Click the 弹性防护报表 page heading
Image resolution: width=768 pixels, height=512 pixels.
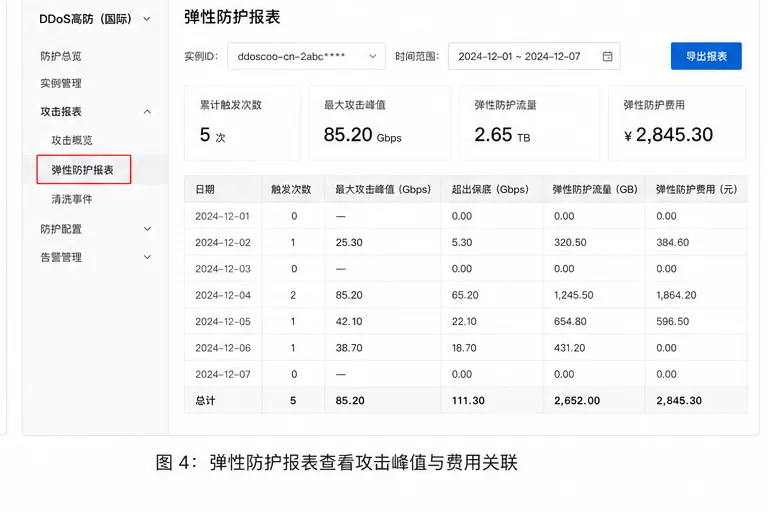click(232, 17)
